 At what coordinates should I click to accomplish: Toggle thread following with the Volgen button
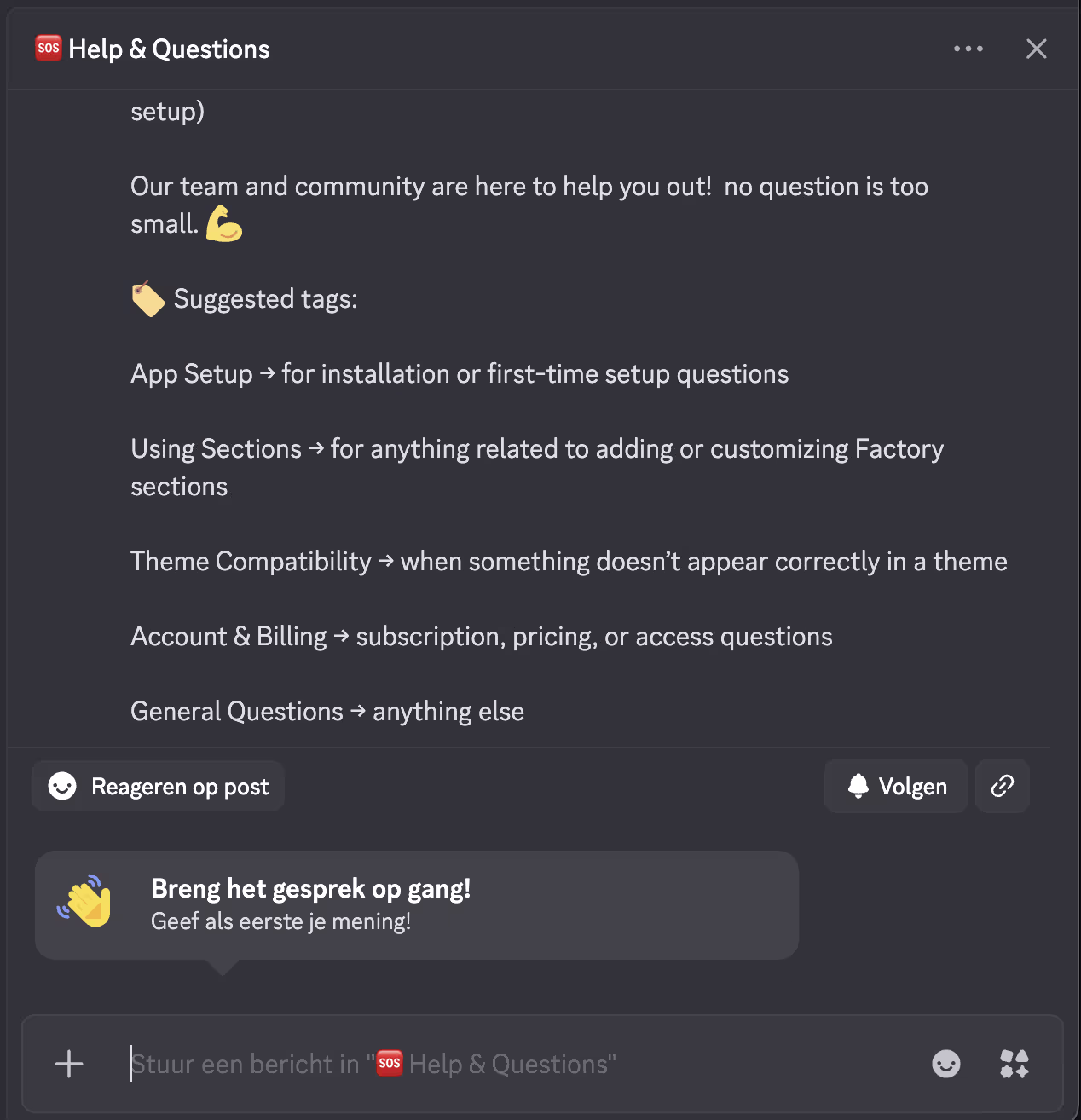pos(895,786)
